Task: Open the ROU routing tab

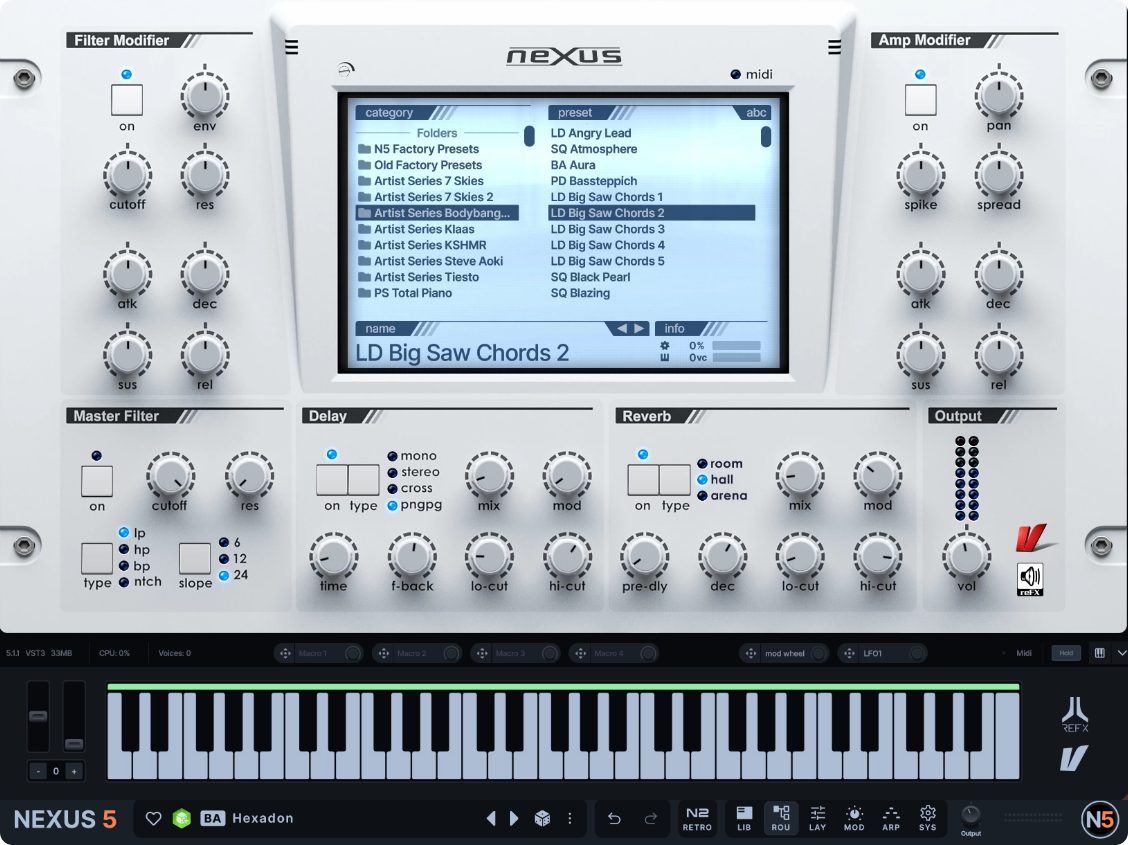Action: coord(781,818)
